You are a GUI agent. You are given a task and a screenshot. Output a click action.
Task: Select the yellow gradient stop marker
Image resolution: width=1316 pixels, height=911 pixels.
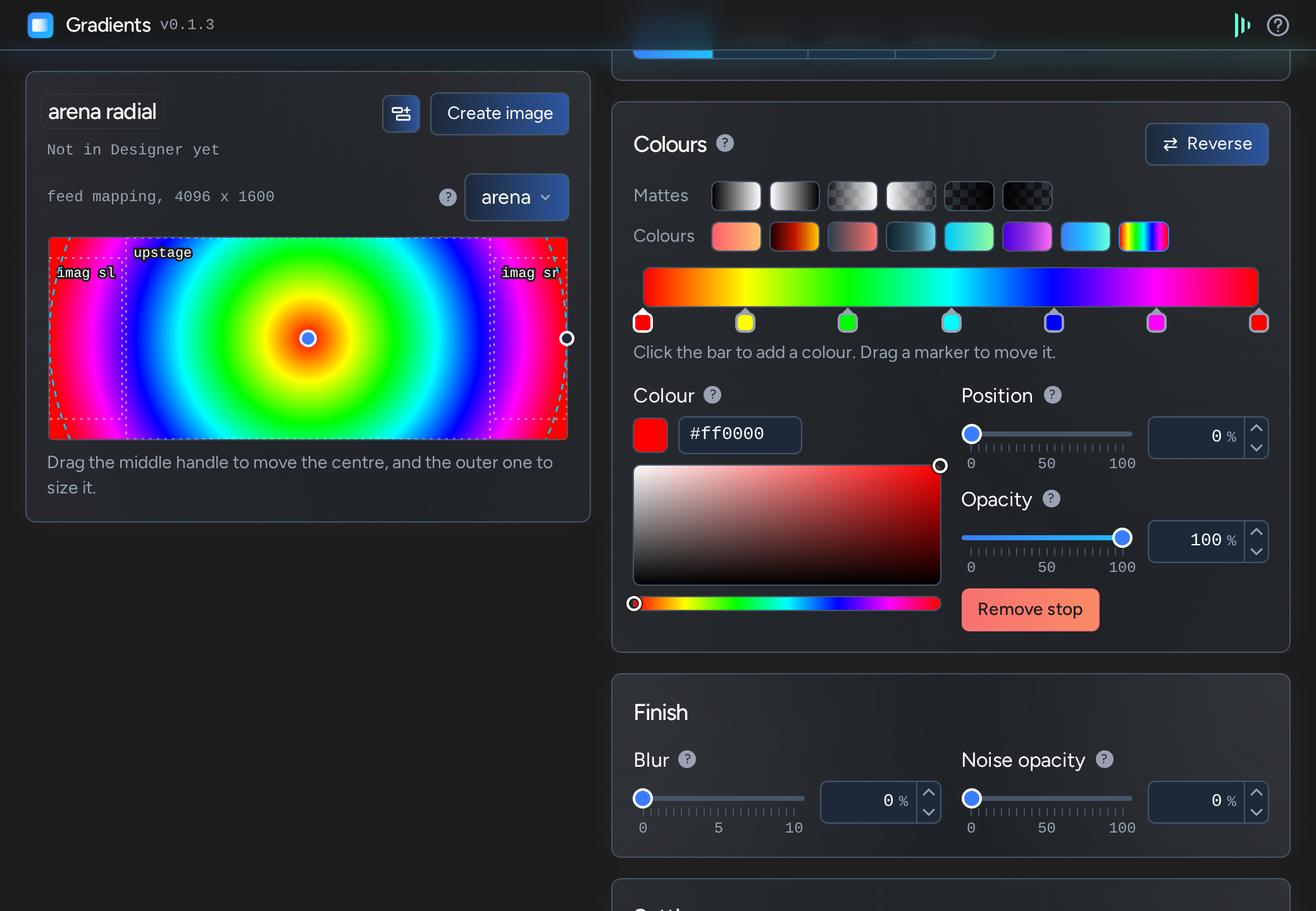point(745,321)
